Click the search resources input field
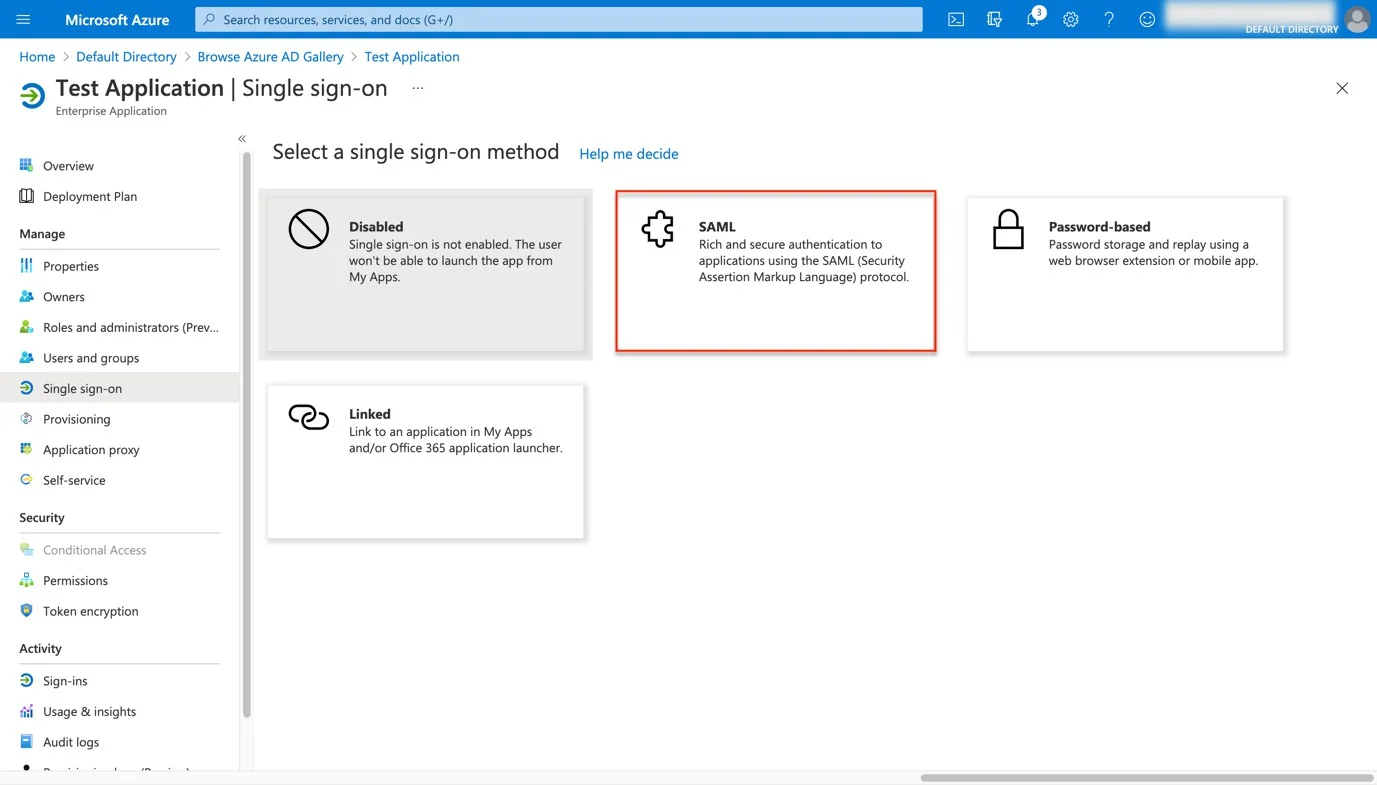Viewport: 1377px width, 785px height. coord(559,19)
